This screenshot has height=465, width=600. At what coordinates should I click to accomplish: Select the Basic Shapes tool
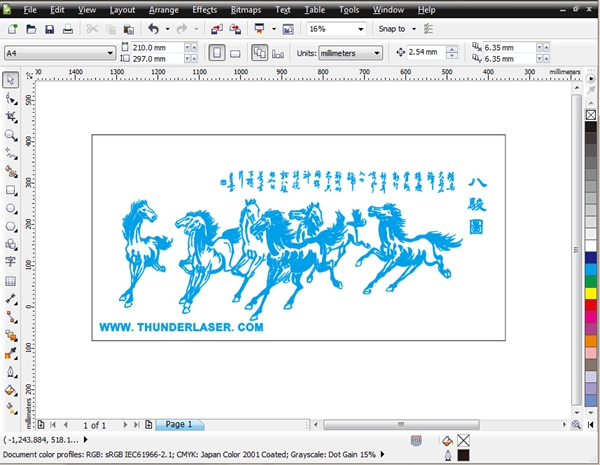click(10, 244)
